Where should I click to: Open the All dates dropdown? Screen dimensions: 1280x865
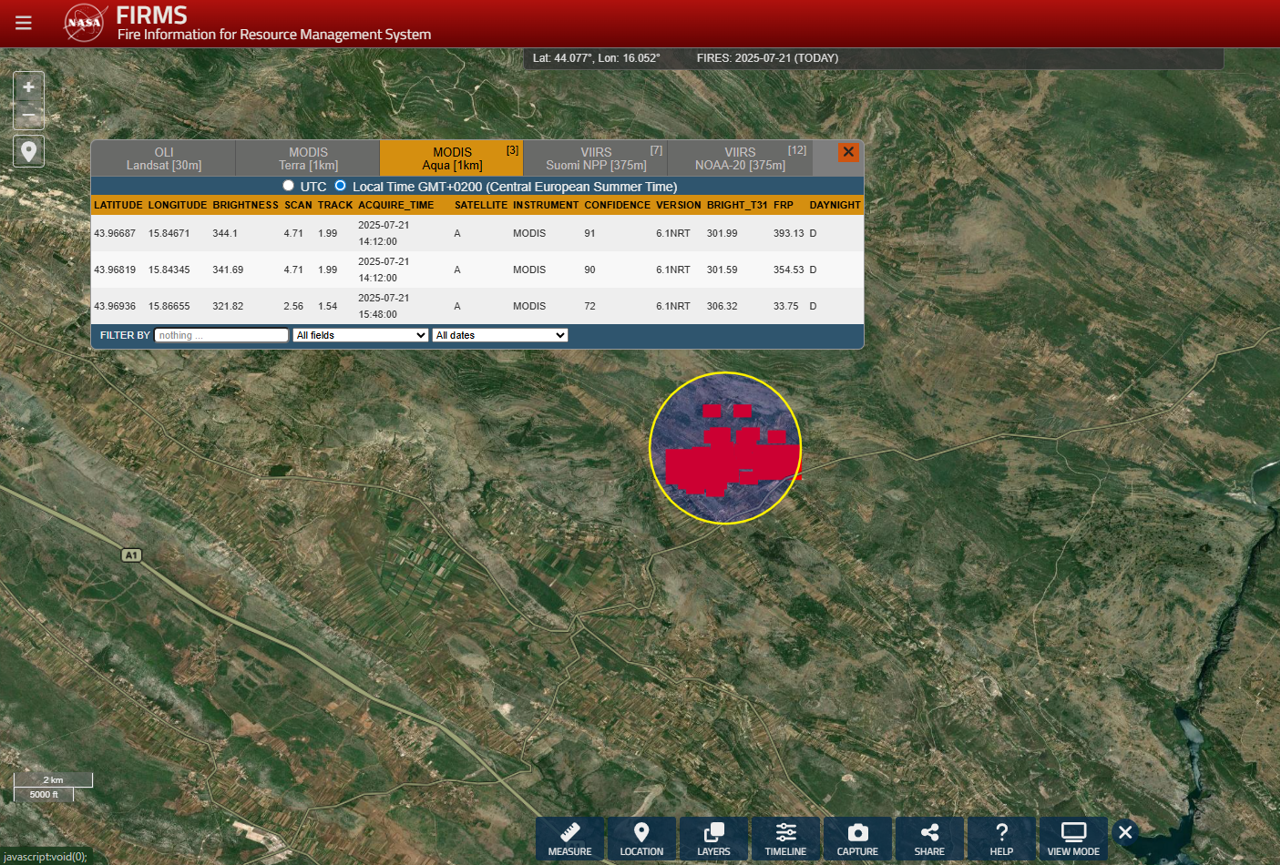click(x=500, y=335)
